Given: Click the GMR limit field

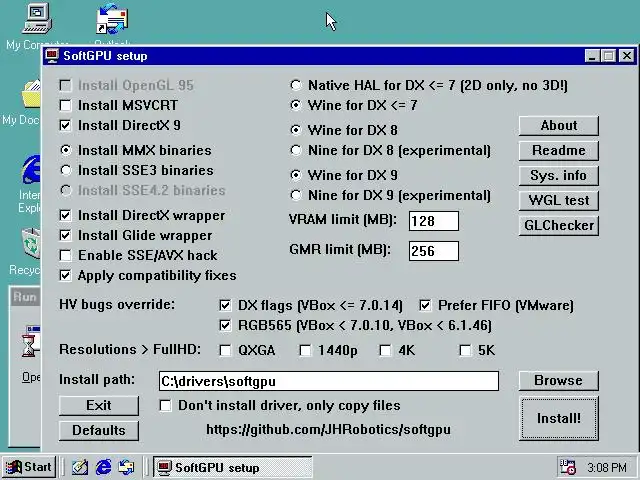Looking at the screenshot, I should (x=434, y=251).
